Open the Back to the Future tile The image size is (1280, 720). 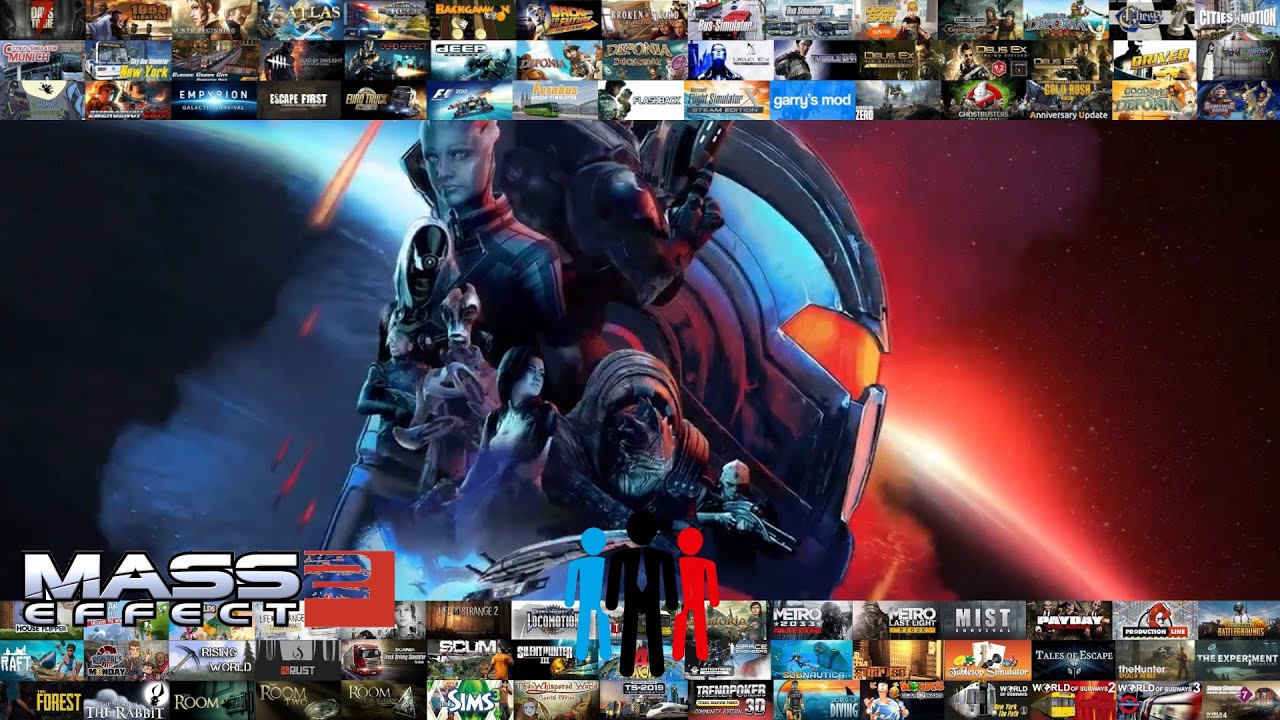pyautogui.click(x=557, y=20)
